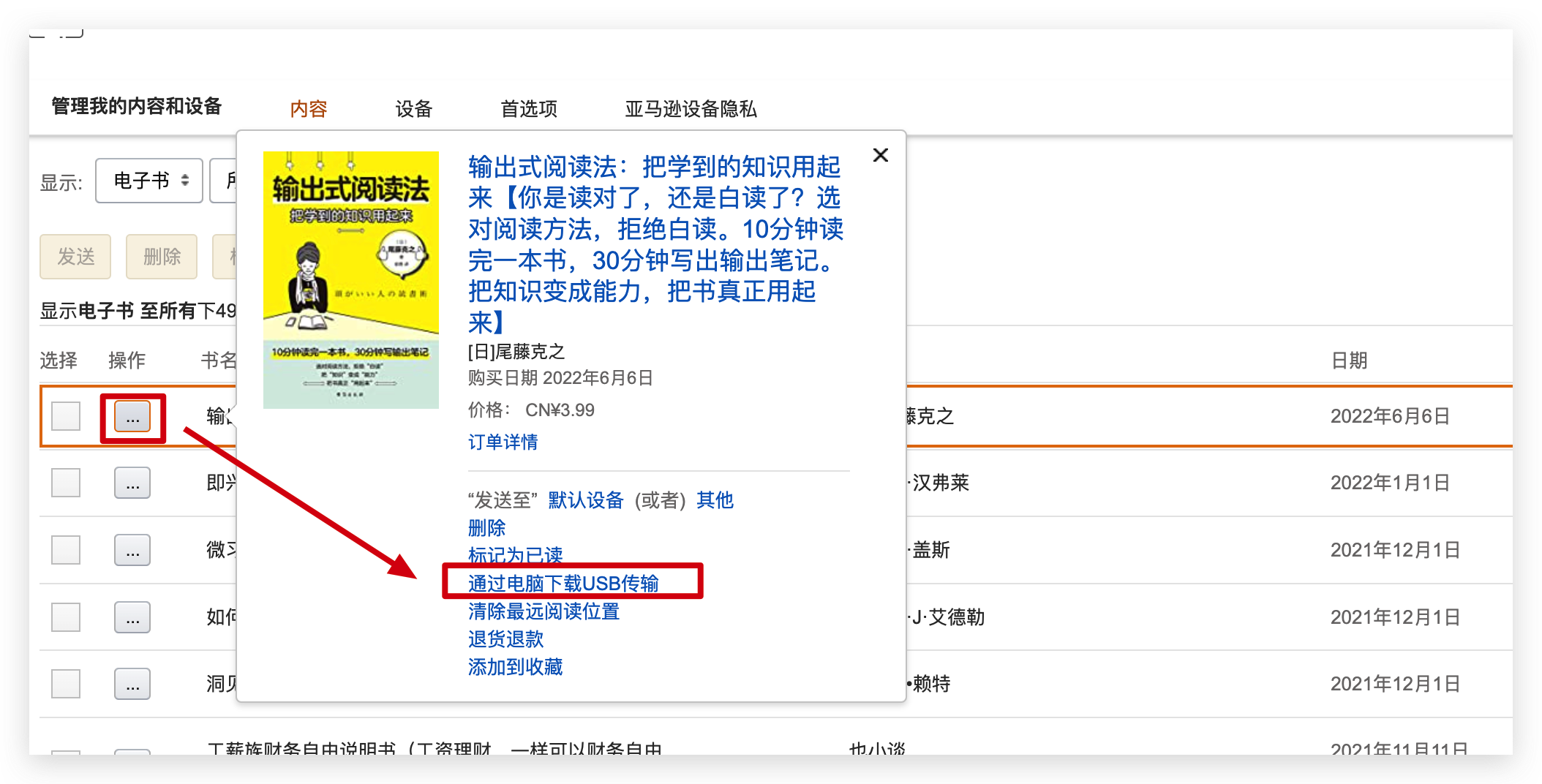
Task: Click 删除 in the popup menu
Action: [x=487, y=528]
